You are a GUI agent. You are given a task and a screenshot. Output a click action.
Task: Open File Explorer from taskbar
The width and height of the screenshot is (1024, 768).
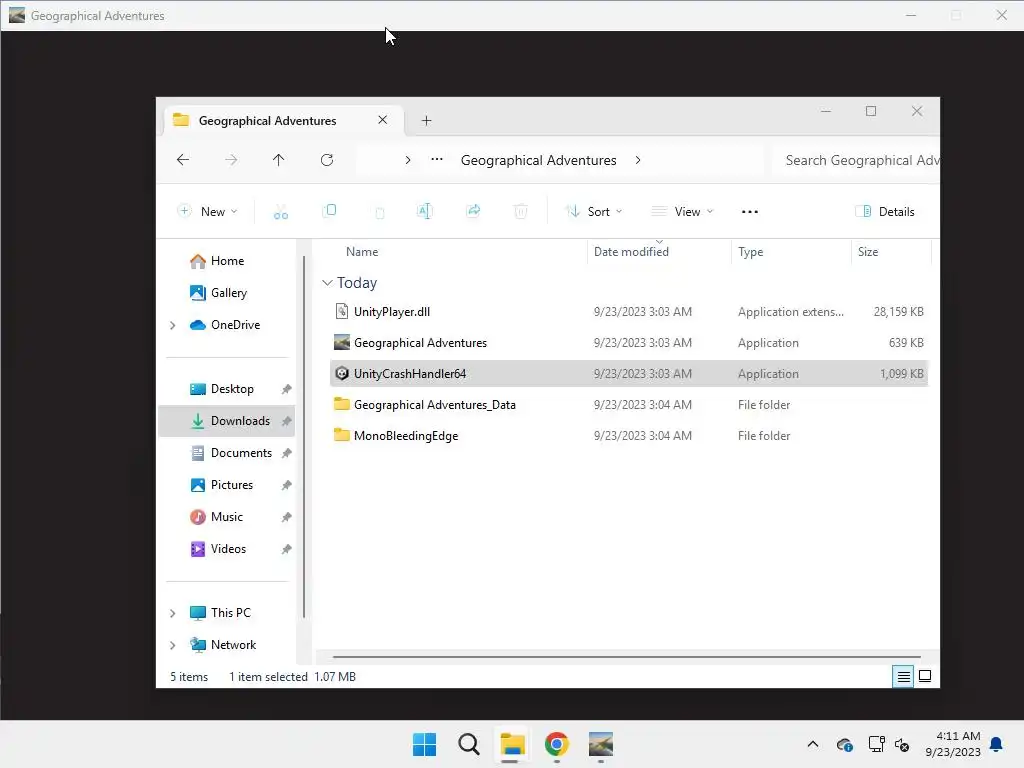tap(513, 744)
